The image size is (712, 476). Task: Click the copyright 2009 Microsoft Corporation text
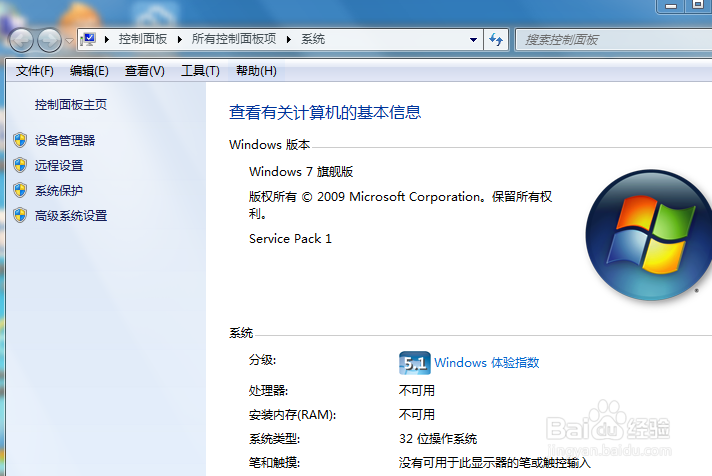(x=400, y=205)
